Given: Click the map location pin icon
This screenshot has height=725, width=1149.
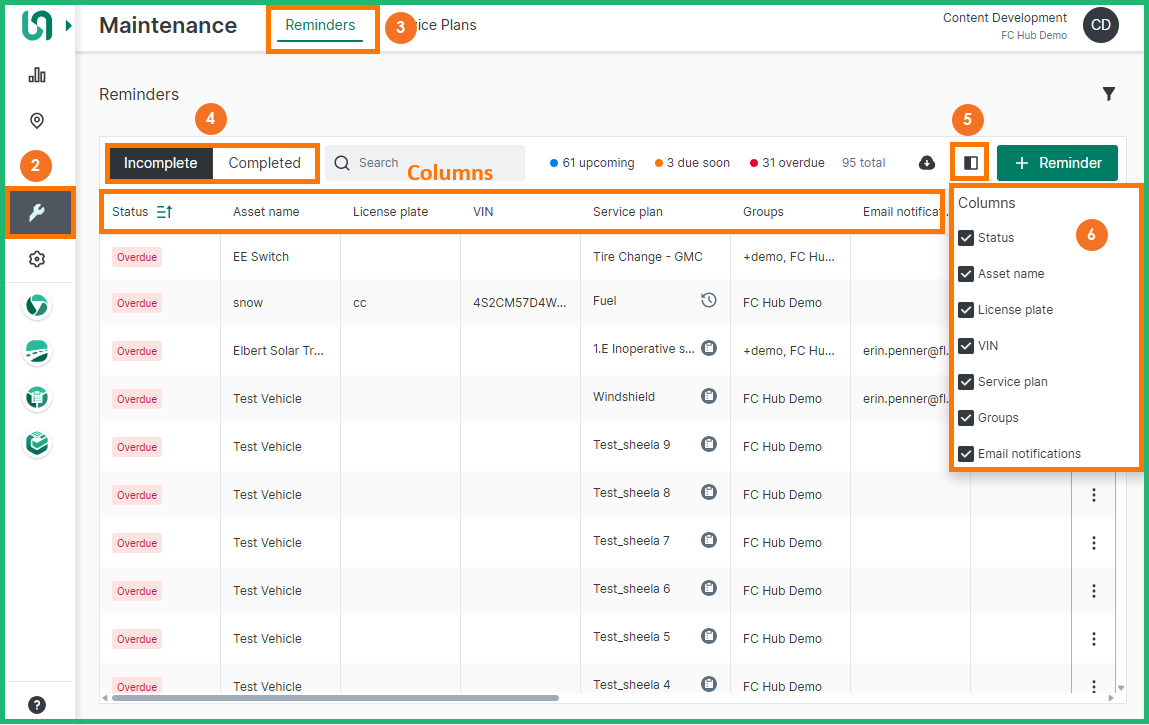Looking at the screenshot, I should click(37, 121).
